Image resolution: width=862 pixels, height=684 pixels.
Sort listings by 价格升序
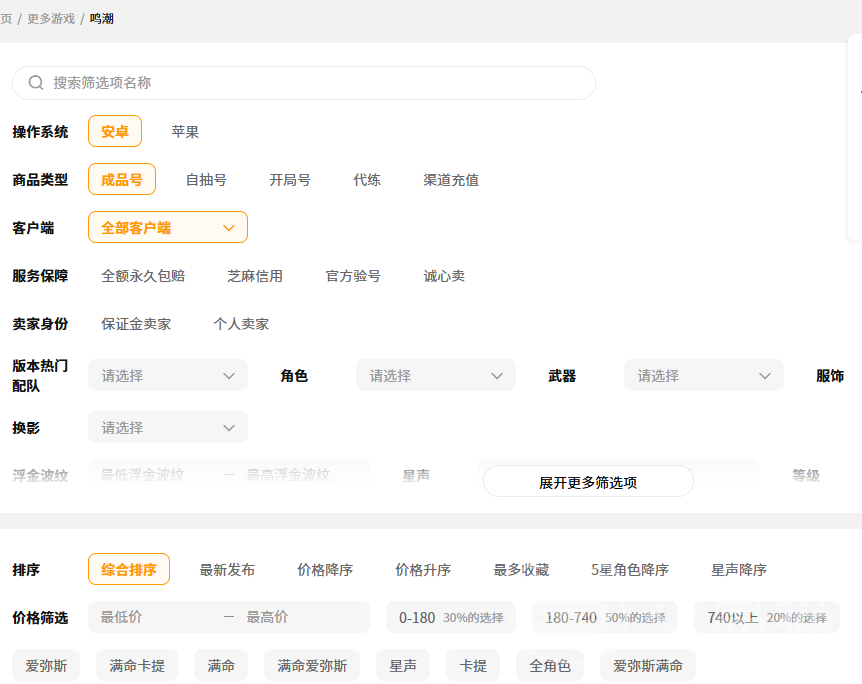(423, 570)
